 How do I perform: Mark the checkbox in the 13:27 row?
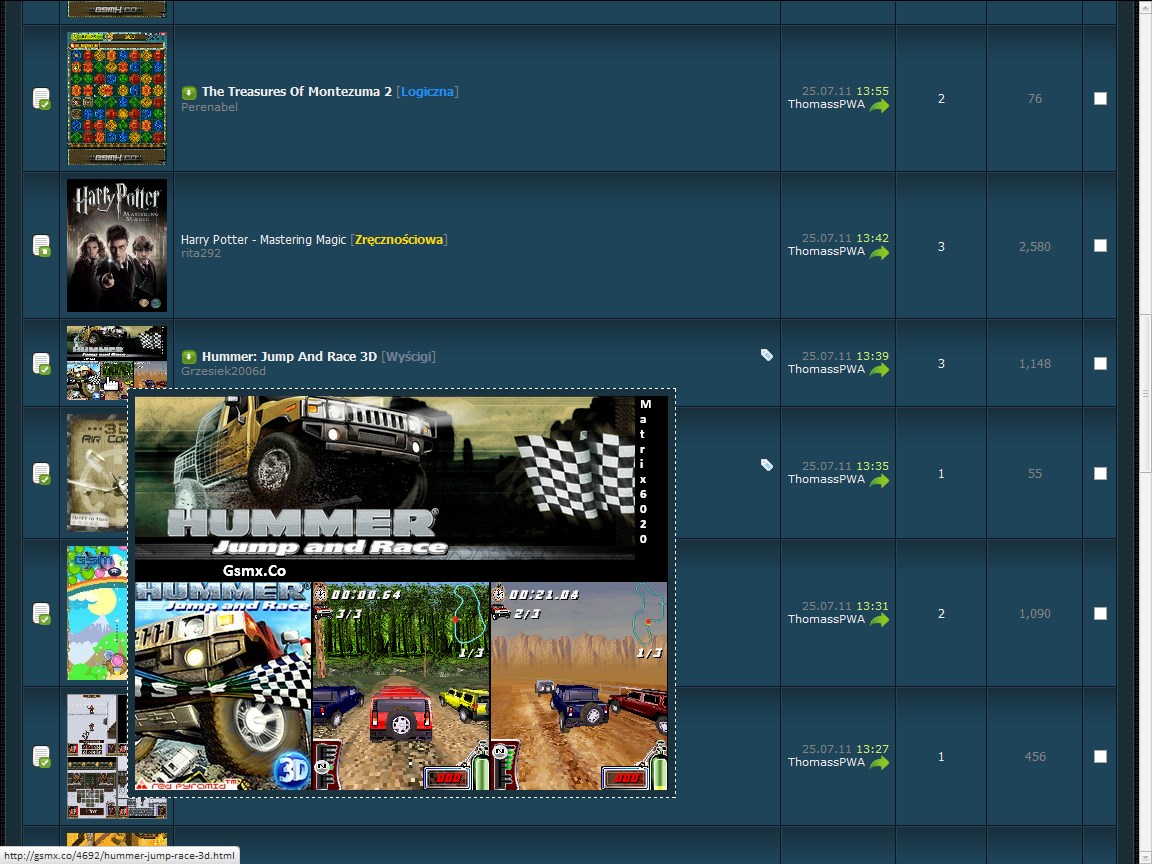(x=1100, y=757)
